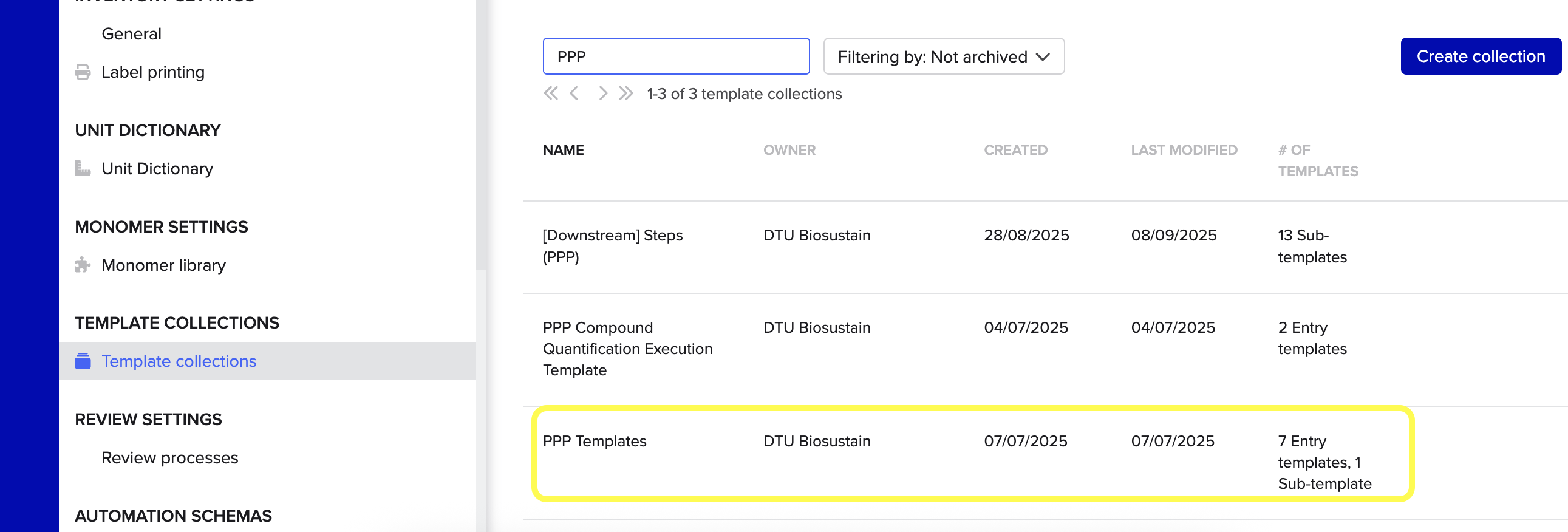1568x532 pixels.
Task: Open Review processes settings
Action: click(x=170, y=458)
